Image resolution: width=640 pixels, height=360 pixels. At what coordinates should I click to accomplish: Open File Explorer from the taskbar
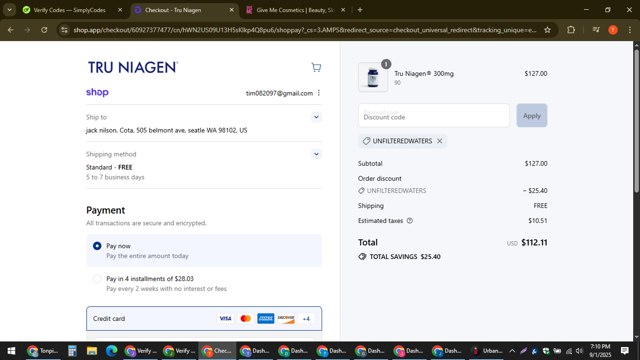[92, 351]
